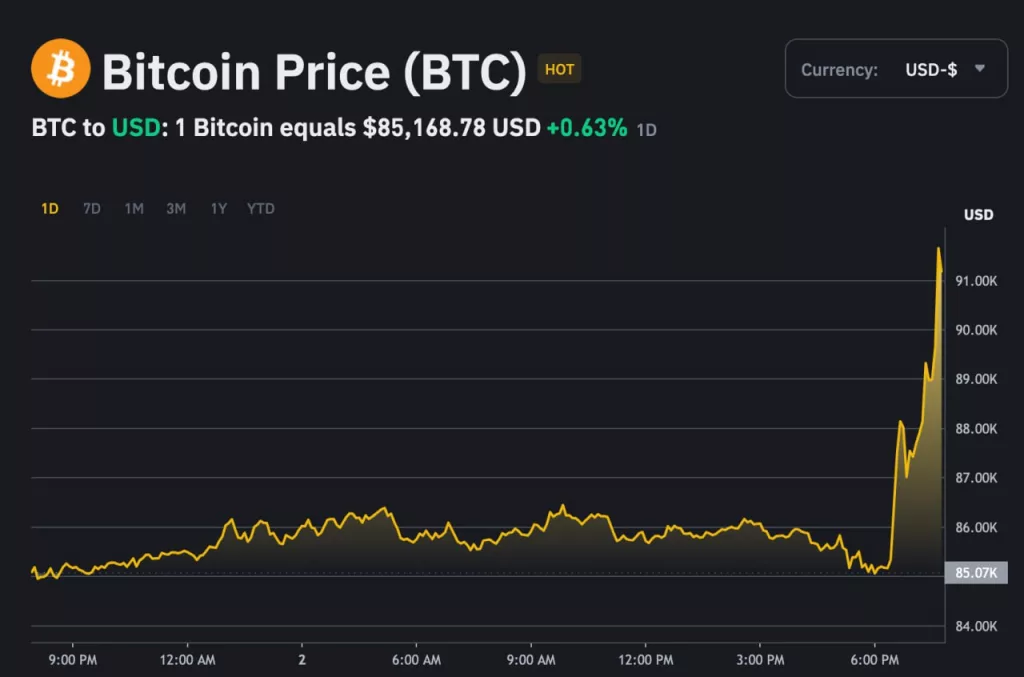The height and width of the screenshot is (677, 1024).
Task: Switch chart to 1M range
Action: (134, 209)
